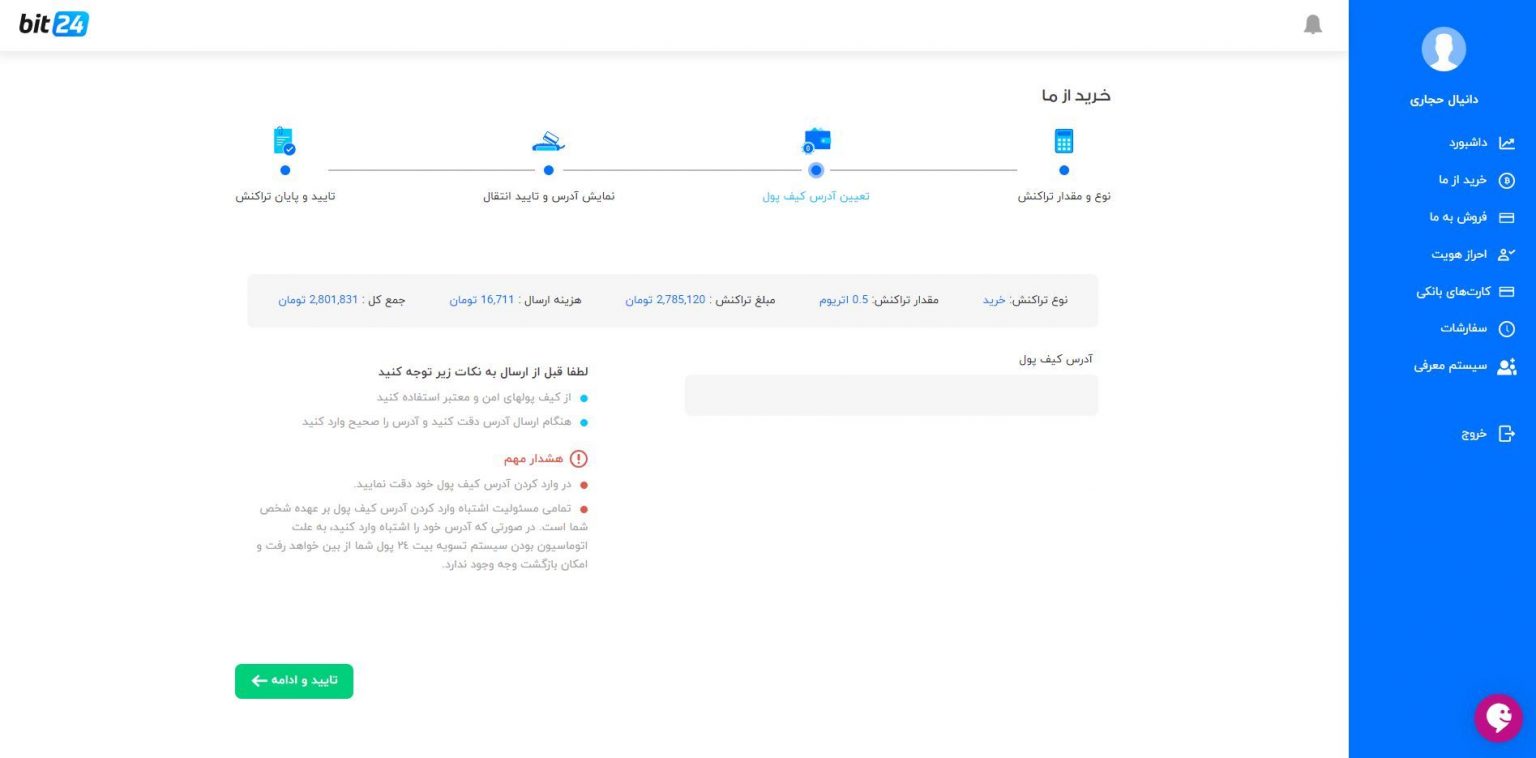Screen dimensions: 1536x758
Task: Click the clipboard confirmation step icon
Action: (x=284, y=141)
